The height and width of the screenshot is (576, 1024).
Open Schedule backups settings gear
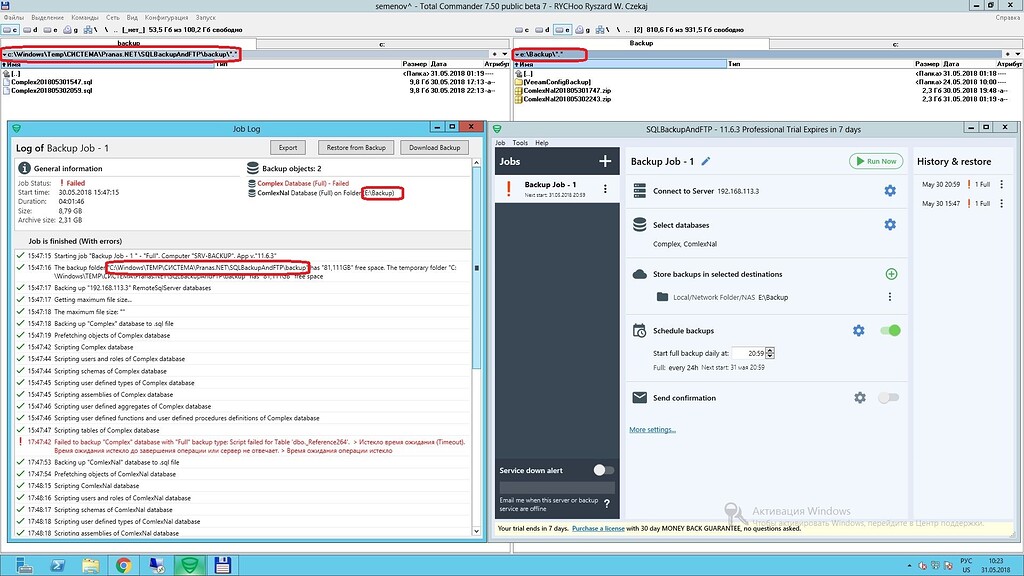tap(858, 331)
